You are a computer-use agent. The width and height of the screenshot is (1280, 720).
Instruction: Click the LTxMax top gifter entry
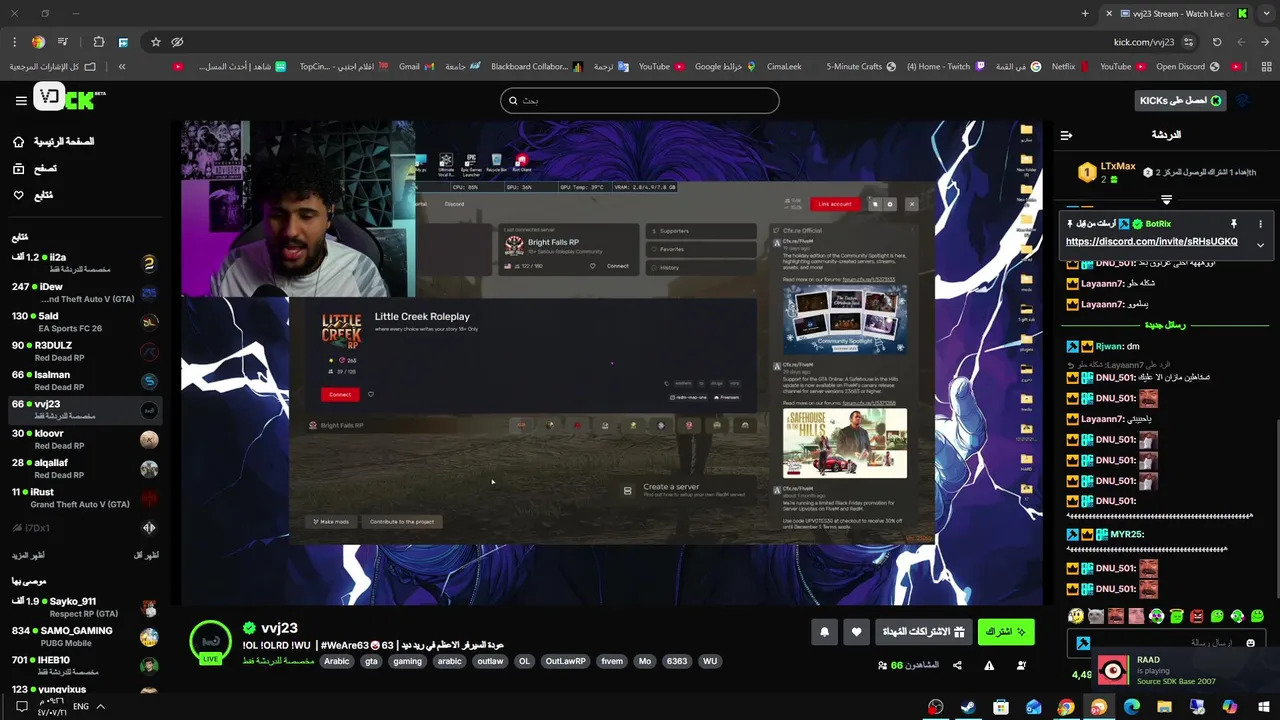[x=1106, y=172]
